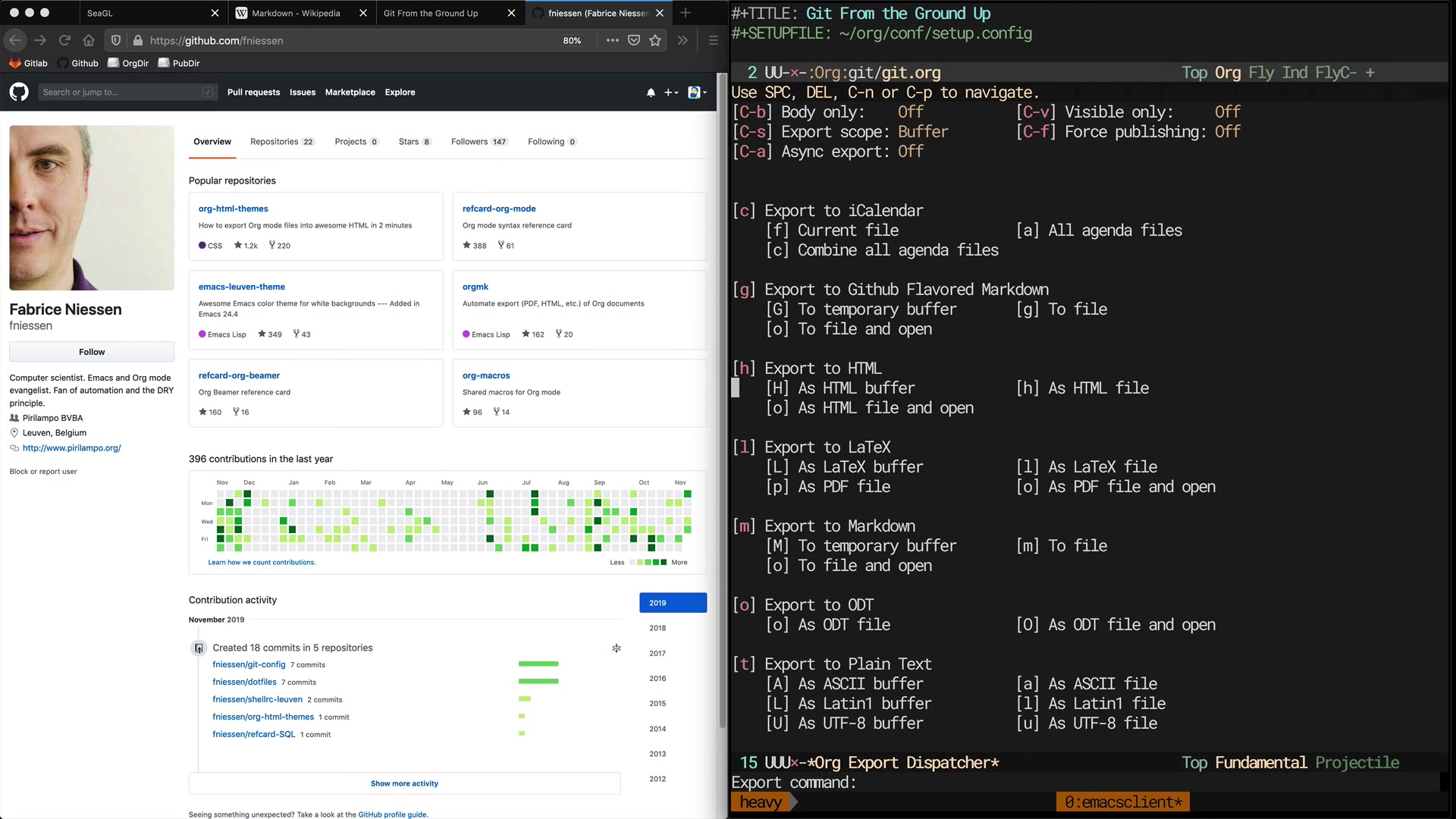Click Show more activity button
The image size is (1456, 819).
point(404,783)
